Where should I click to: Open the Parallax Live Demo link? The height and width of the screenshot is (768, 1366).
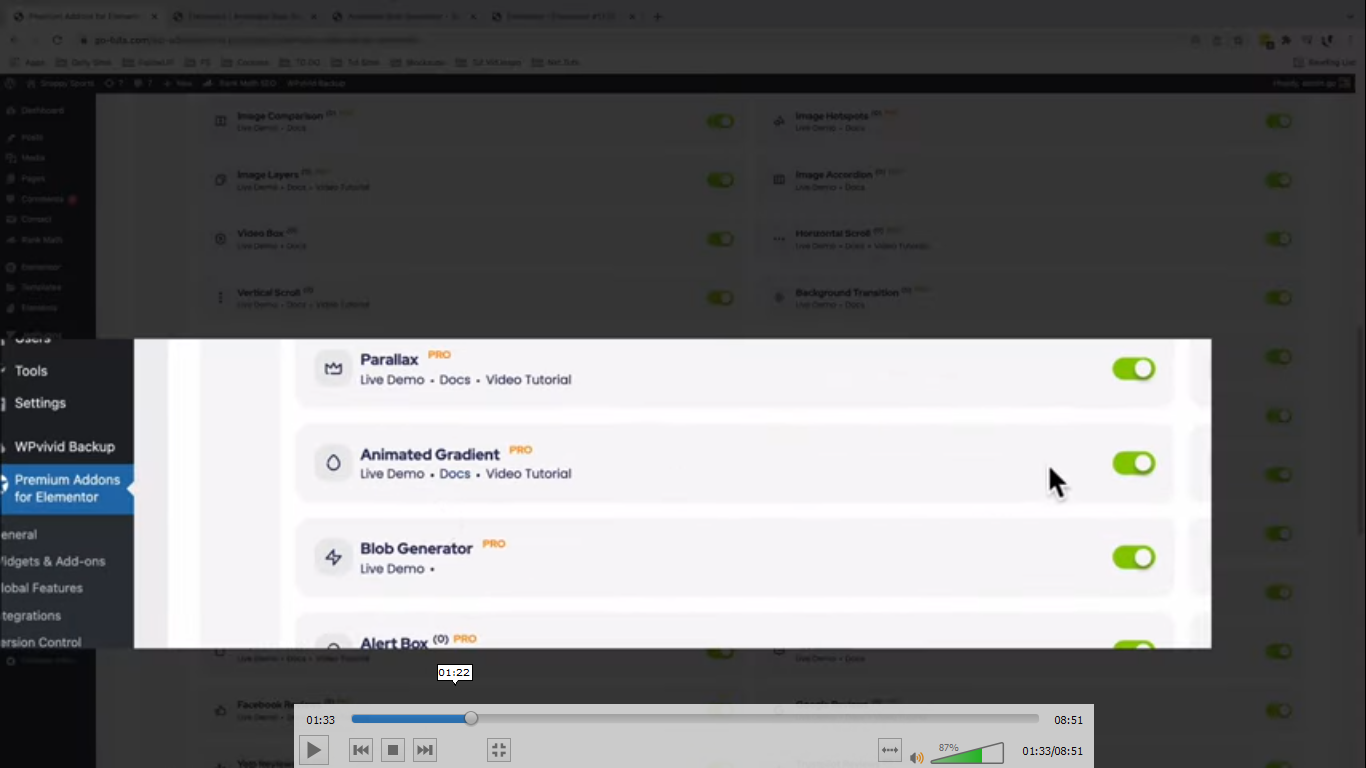(x=392, y=380)
